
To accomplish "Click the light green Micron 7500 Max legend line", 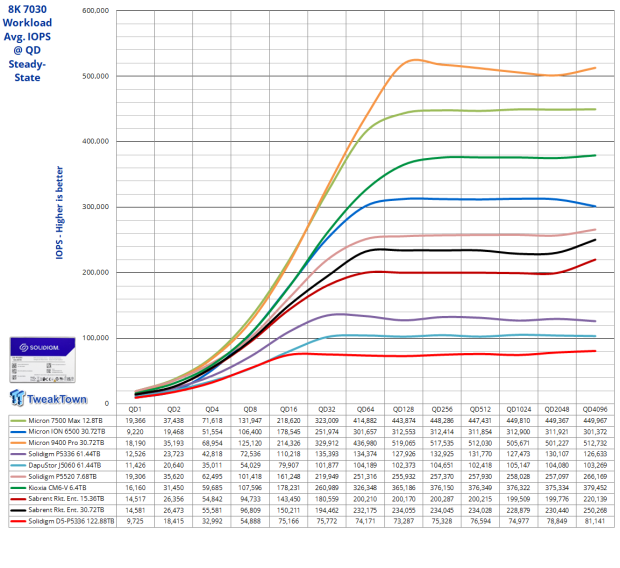I will pyautogui.click(x=18, y=420).
